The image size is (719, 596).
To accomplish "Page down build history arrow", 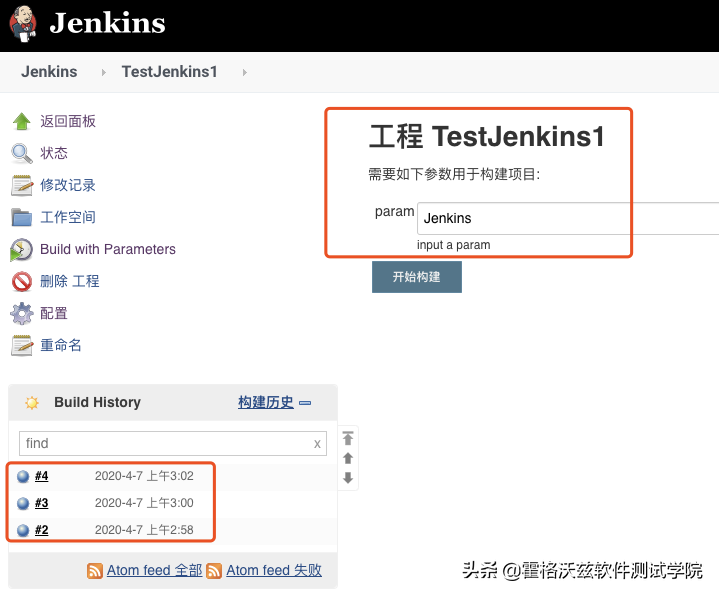I will 348,478.
